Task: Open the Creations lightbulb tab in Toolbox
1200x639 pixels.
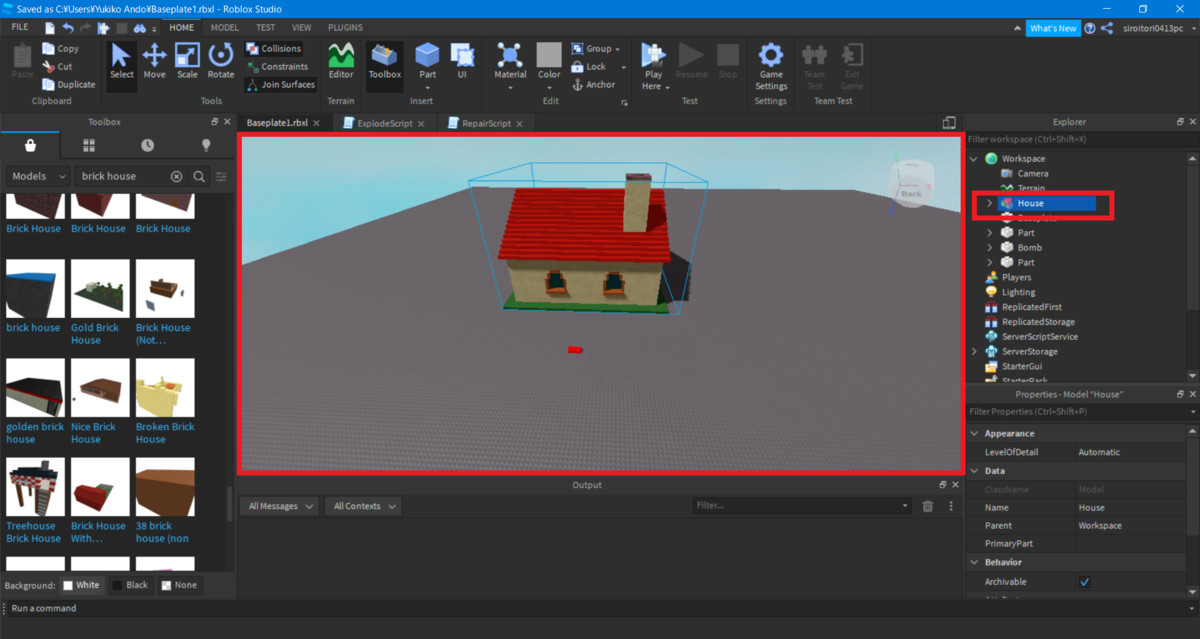Action: click(207, 146)
